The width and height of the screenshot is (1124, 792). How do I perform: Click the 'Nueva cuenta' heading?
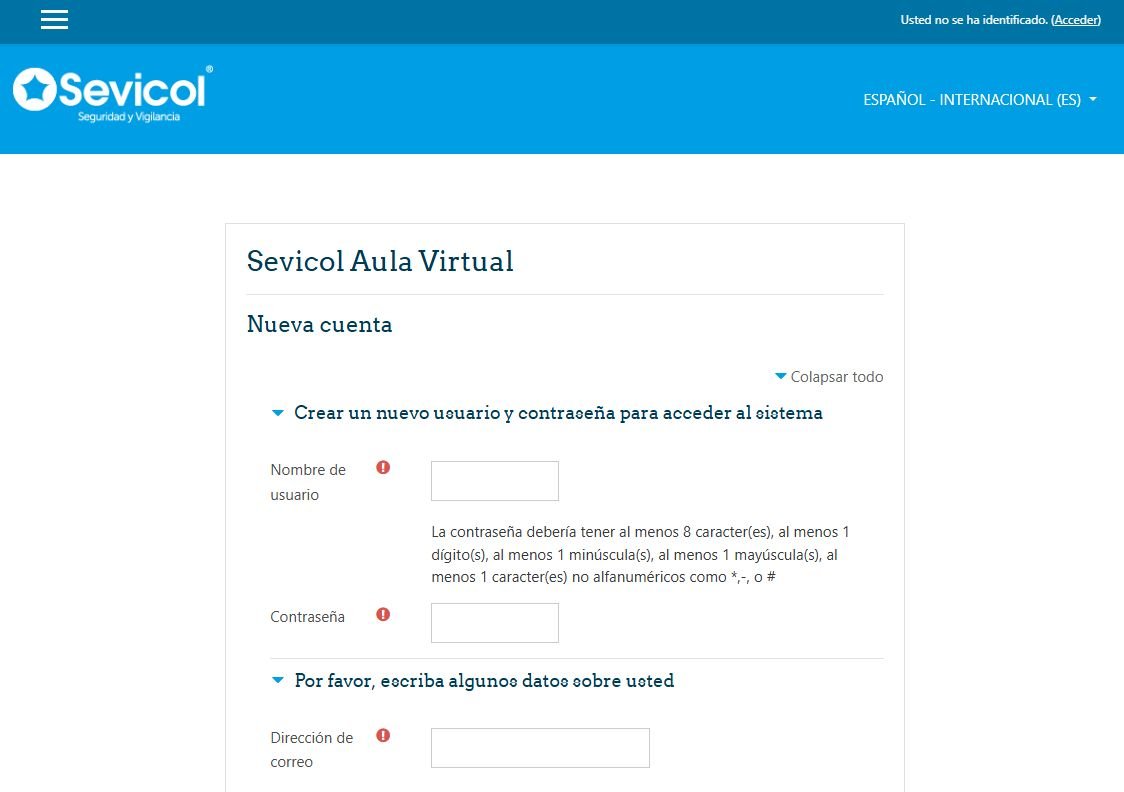point(319,325)
